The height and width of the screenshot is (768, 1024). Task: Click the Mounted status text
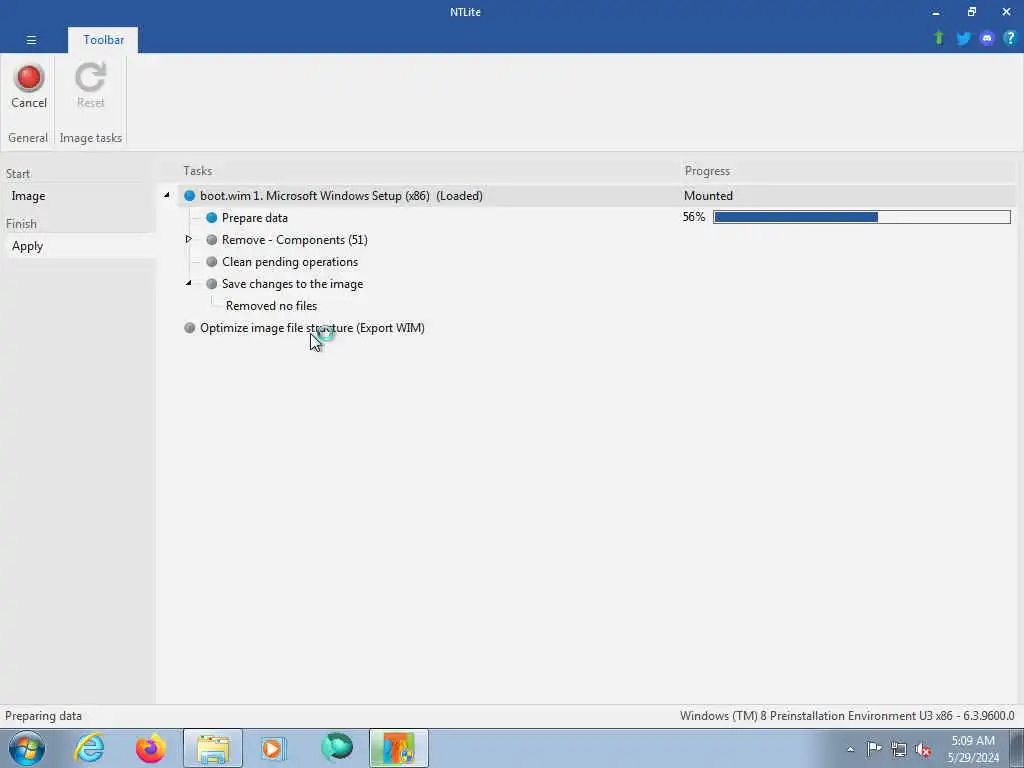point(708,196)
